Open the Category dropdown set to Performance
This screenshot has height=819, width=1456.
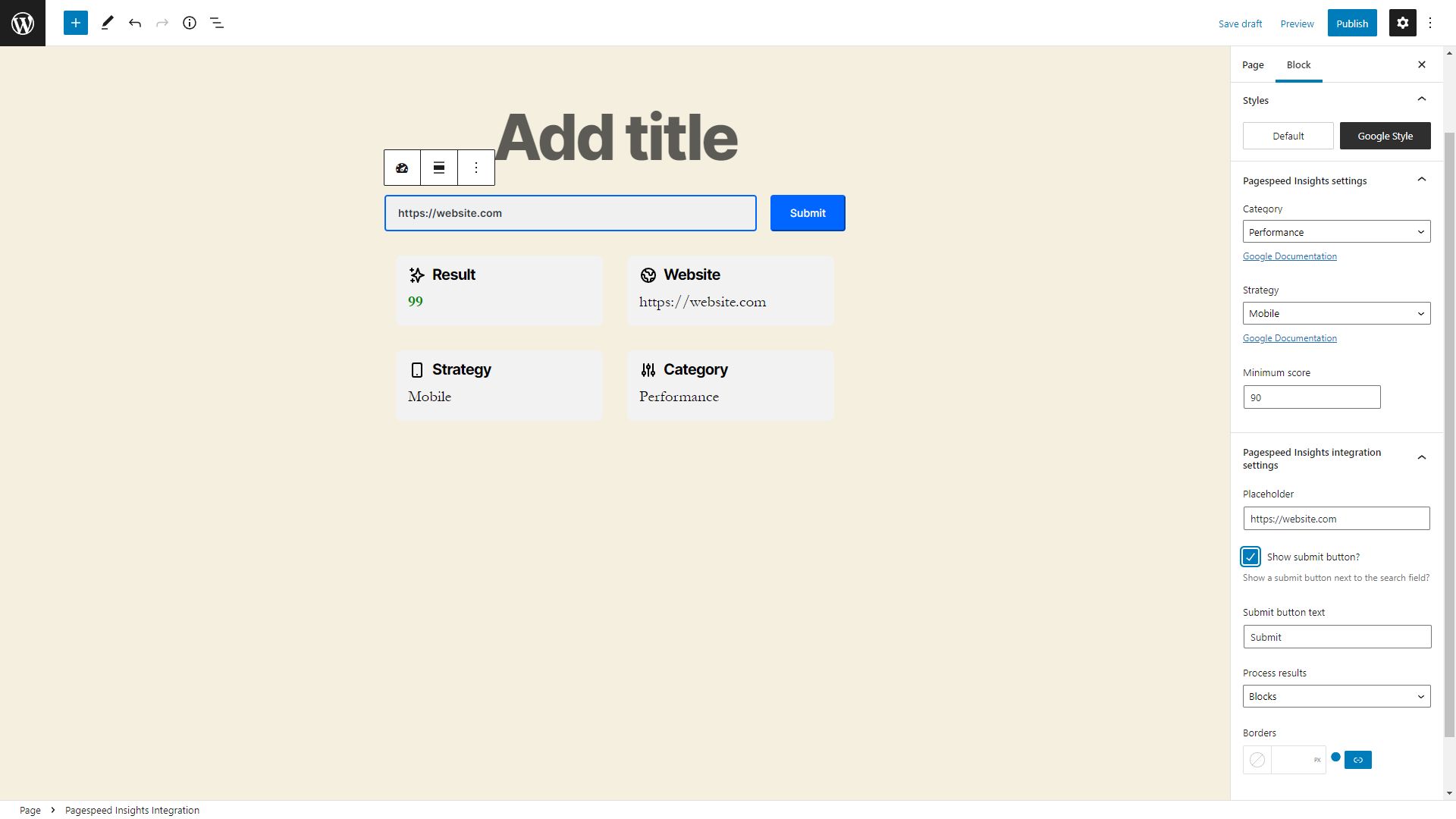(1336, 232)
